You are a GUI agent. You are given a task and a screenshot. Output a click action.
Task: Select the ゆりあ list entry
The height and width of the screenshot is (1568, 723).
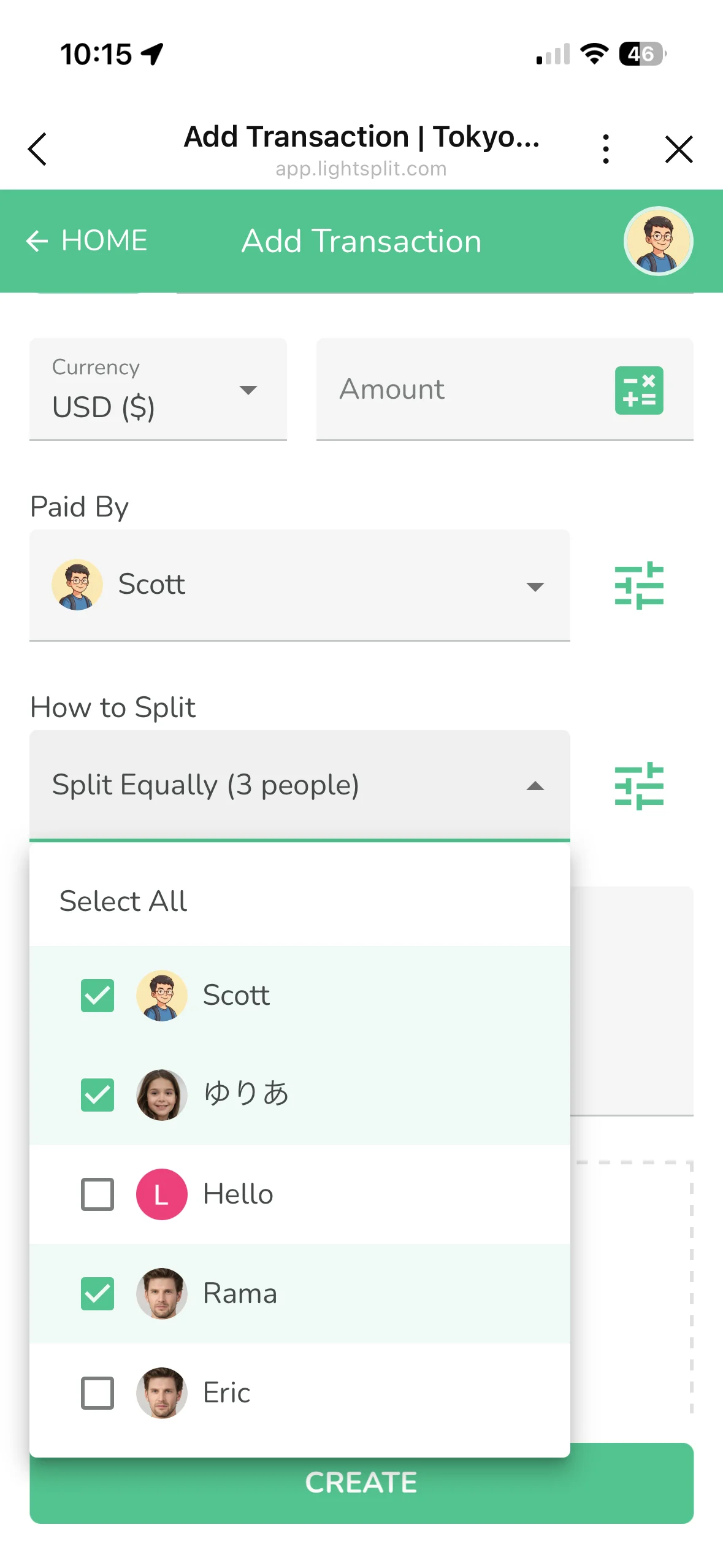pyautogui.click(x=245, y=1094)
